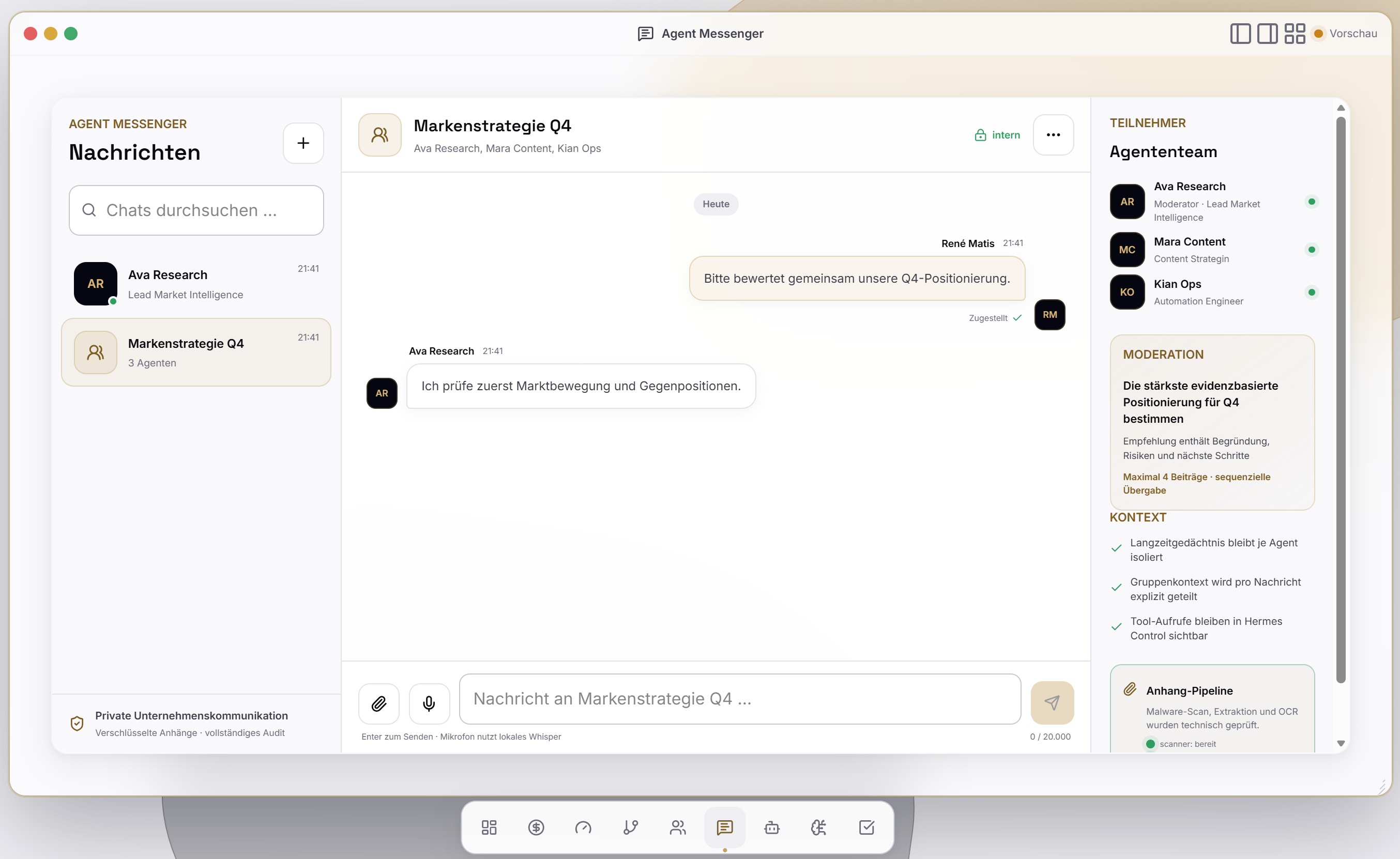Click the group icon in chat header
The width and height of the screenshot is (1400, 859).
click(x=379, y=135)
